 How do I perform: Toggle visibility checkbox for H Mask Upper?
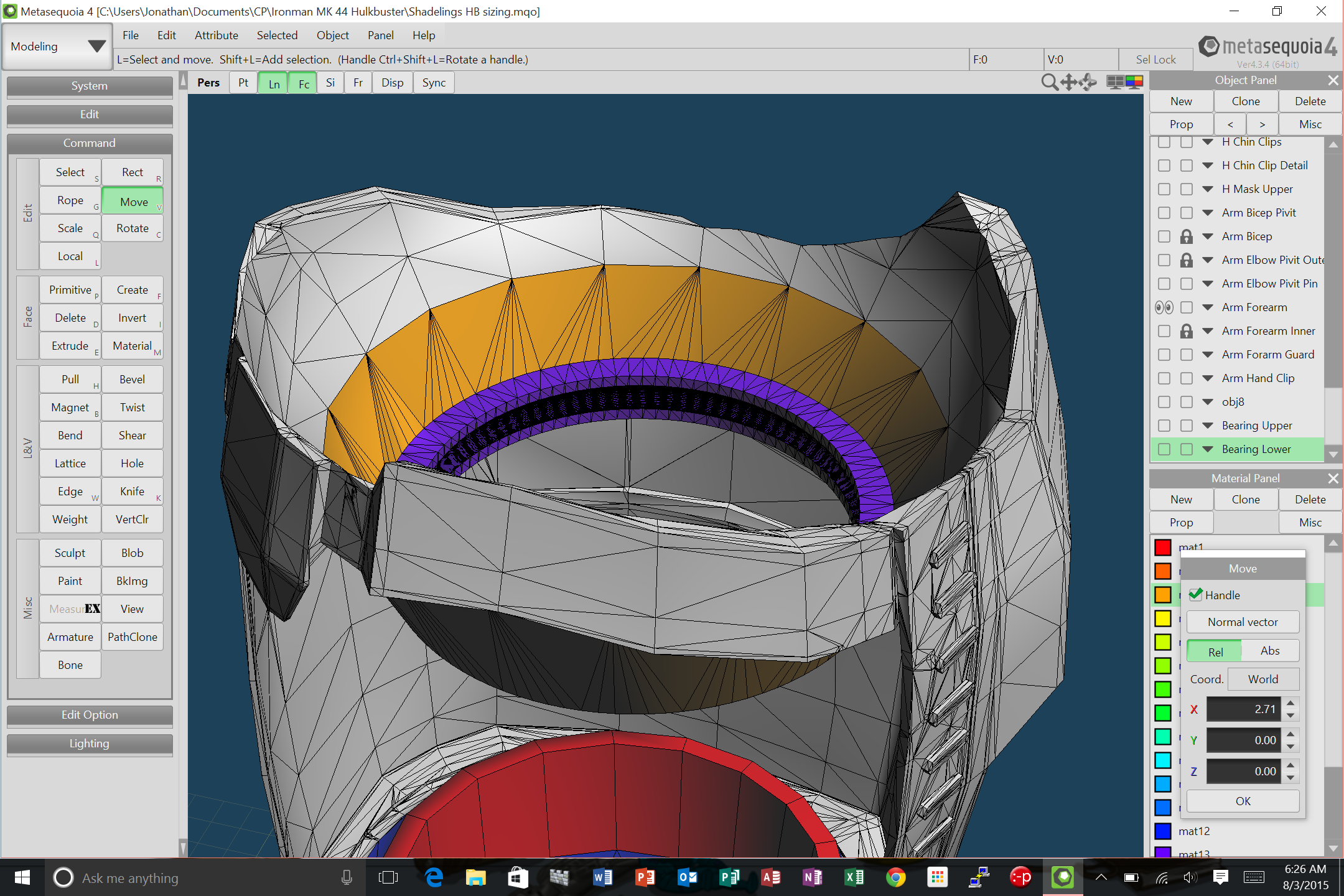(x=1164, y=189)
